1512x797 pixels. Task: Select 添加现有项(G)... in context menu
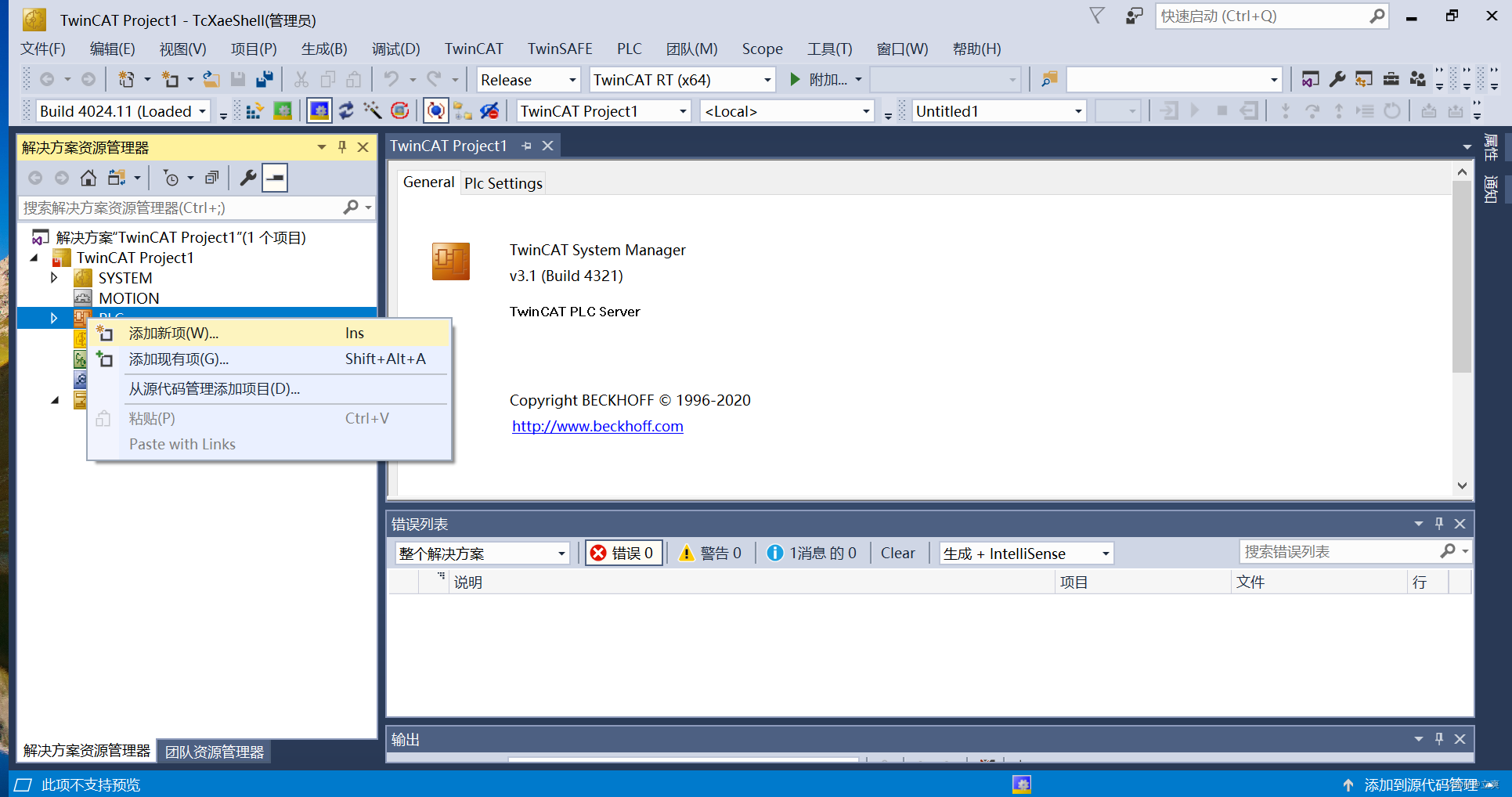click(x=270, y=359)
